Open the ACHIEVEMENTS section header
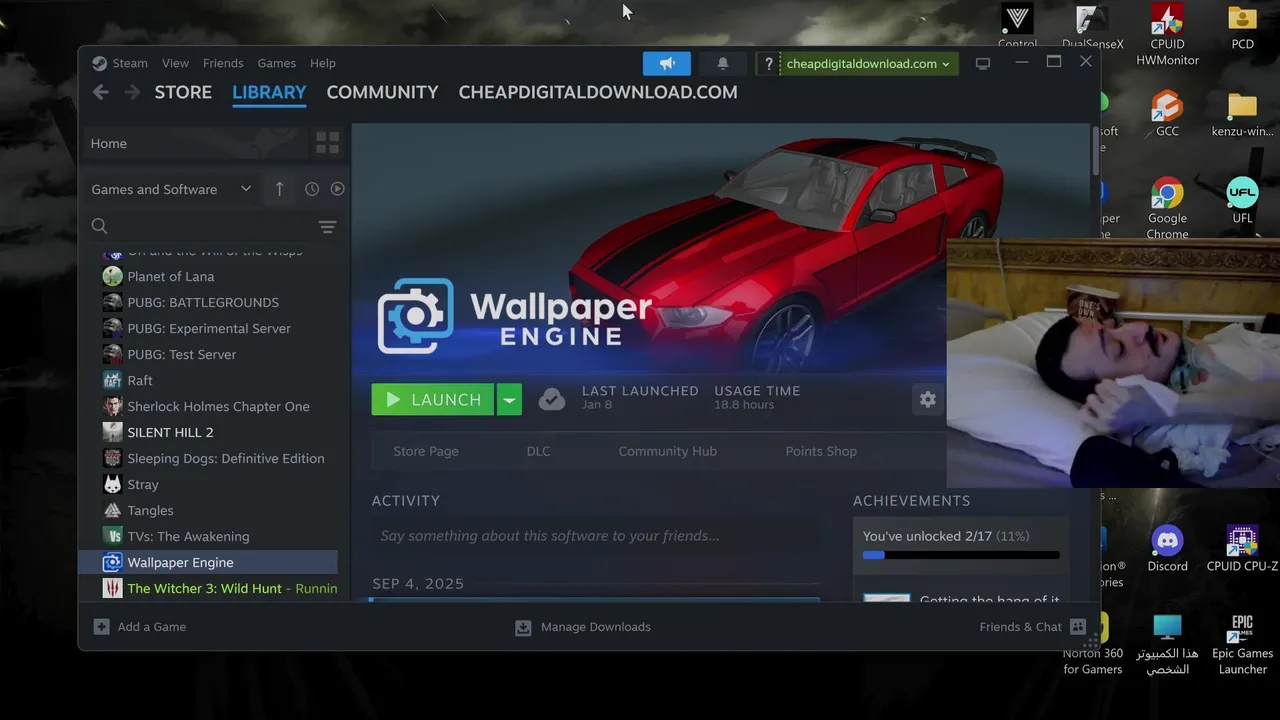Viewport: 1280px width, 720px height. (x=911, y=501)
